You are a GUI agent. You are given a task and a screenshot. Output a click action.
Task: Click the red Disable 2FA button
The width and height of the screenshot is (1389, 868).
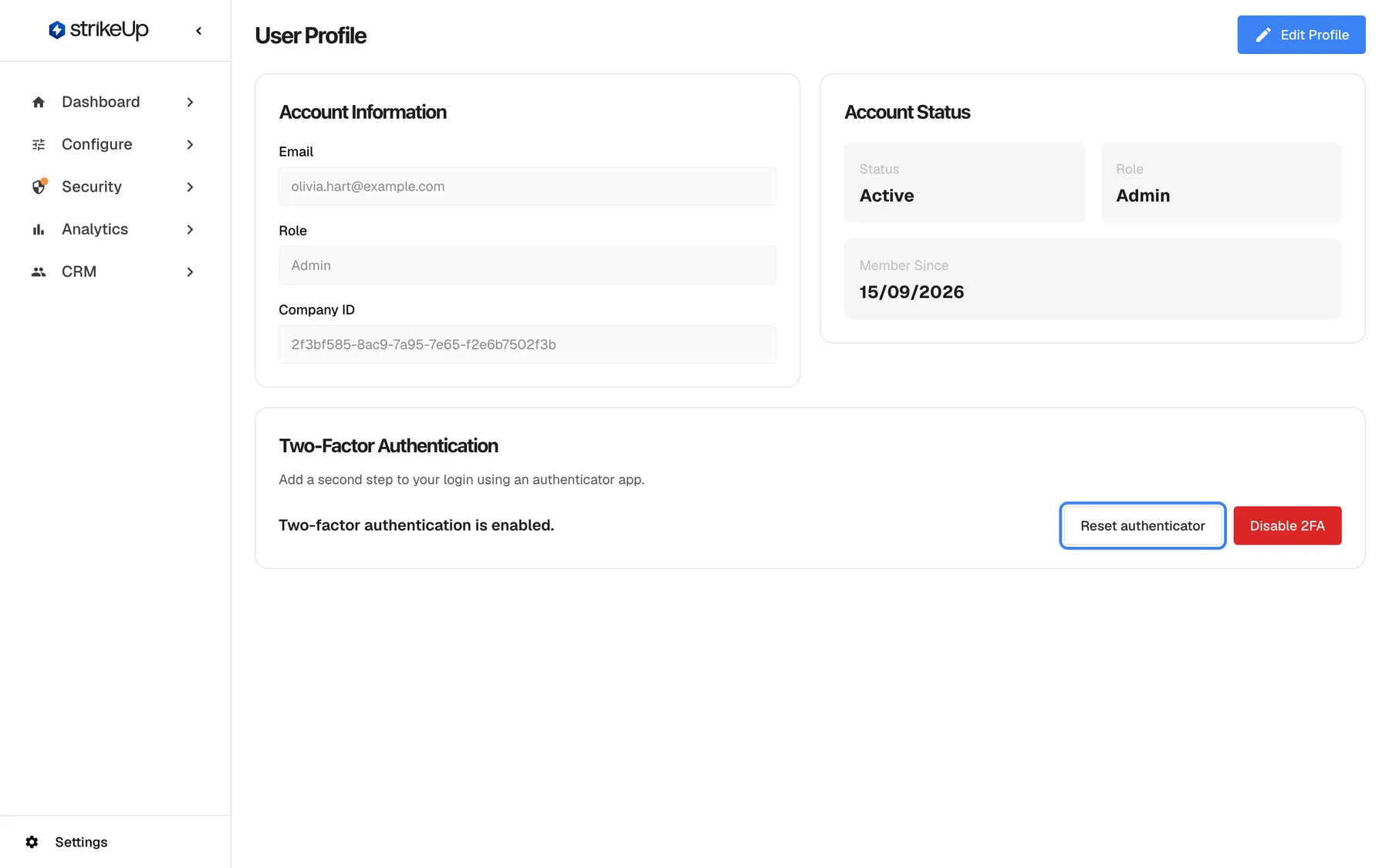[1287, 525]
